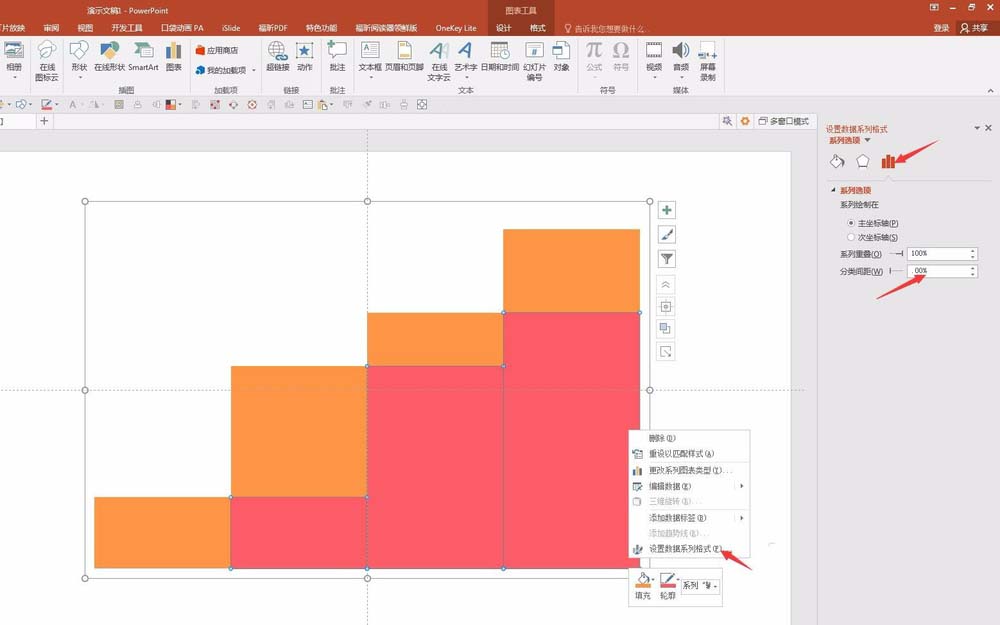
Task: Open the series selector dropdown in mini toolbar
Action: [x=700, y=585]
